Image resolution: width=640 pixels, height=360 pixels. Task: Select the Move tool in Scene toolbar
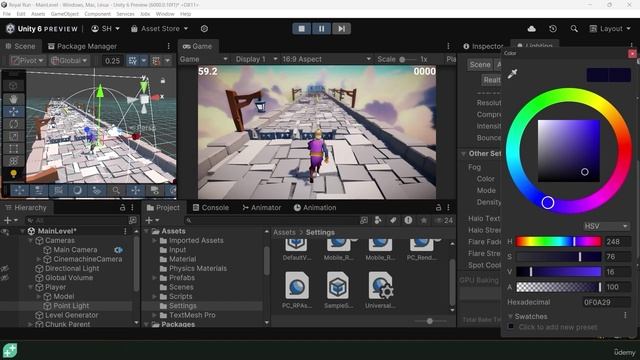[13, 111]
